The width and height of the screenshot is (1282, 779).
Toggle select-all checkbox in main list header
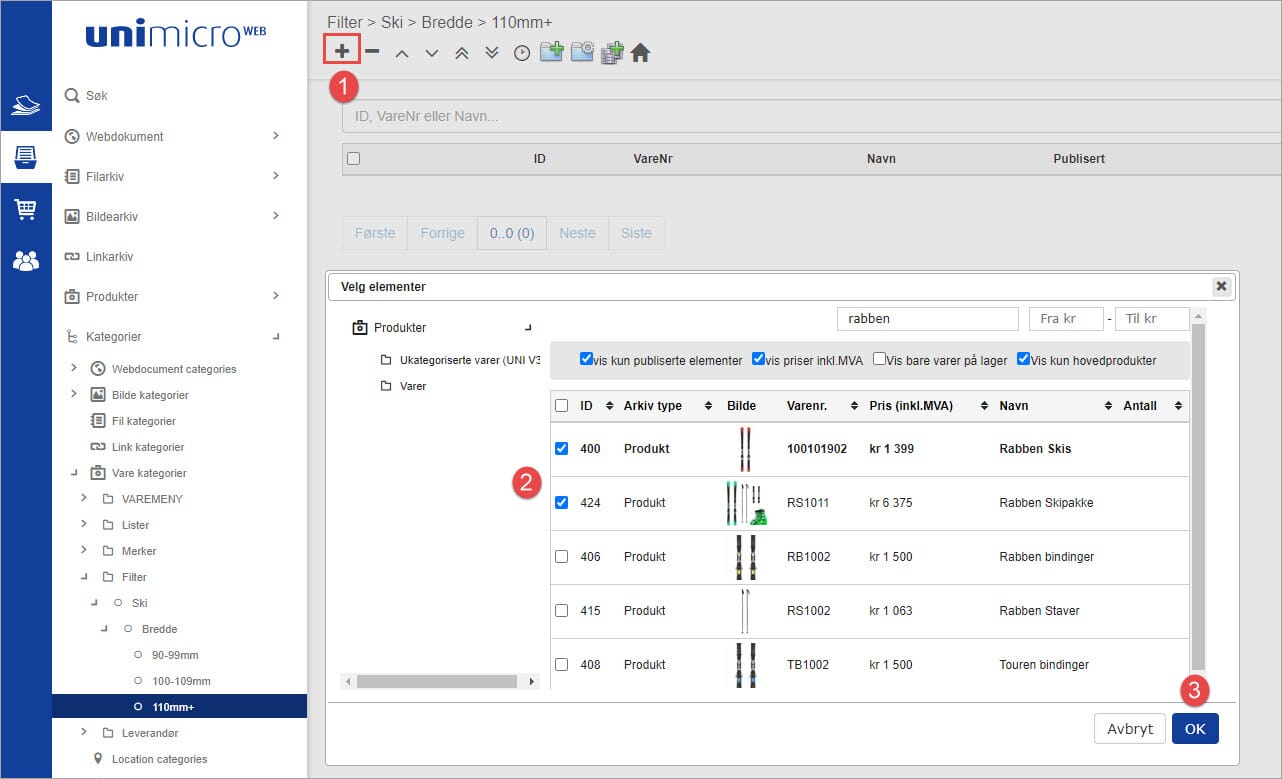tap(353, 158)
